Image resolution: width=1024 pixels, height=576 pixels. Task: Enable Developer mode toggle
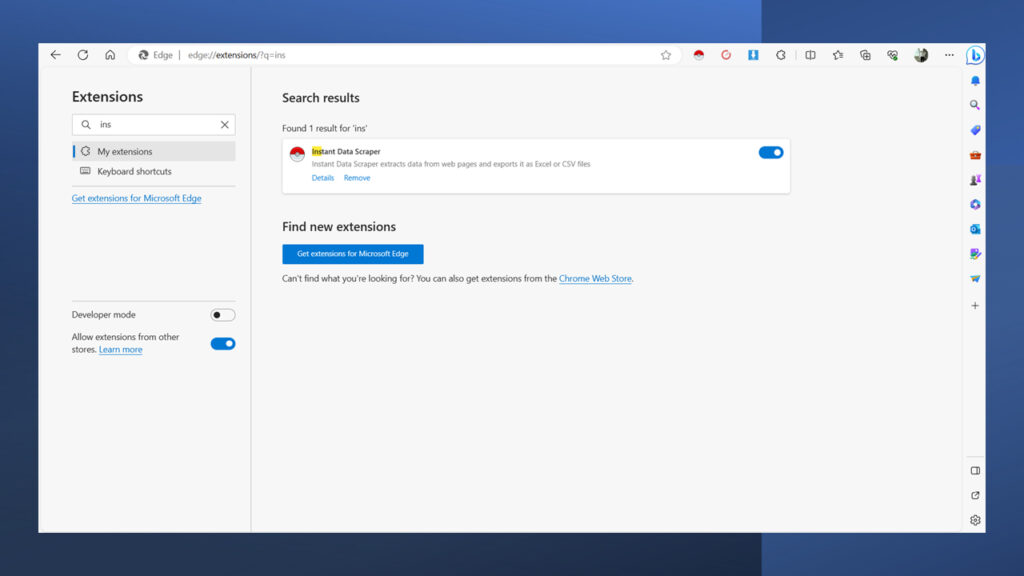point(223,315)
